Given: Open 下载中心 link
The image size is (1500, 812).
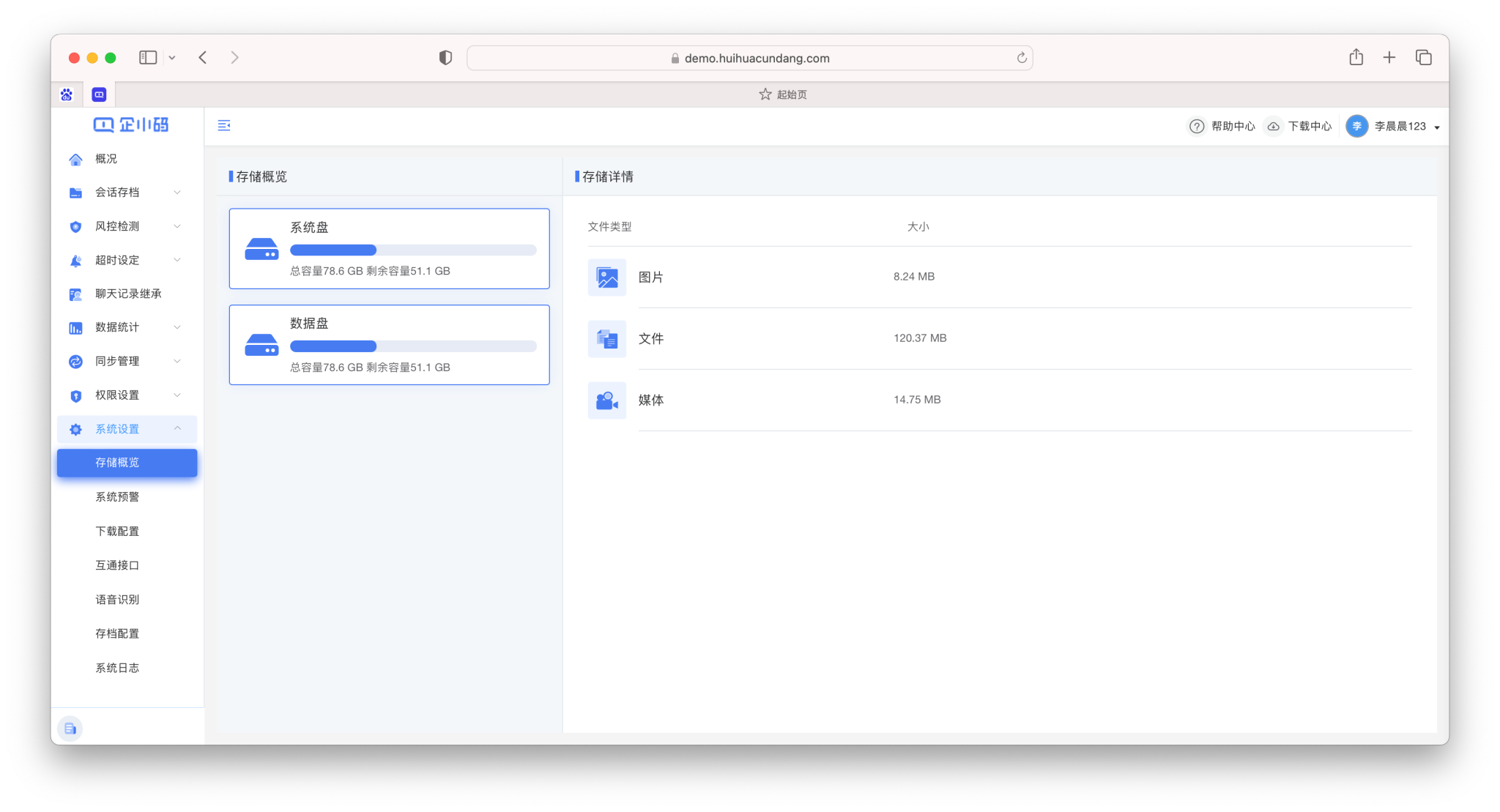Looking at the screenshot, I should click(1310, 127).
